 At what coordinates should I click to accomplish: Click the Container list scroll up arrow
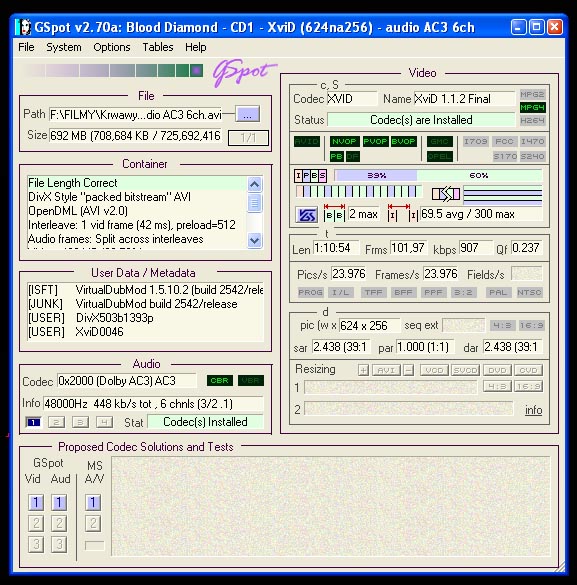(255, 184)
